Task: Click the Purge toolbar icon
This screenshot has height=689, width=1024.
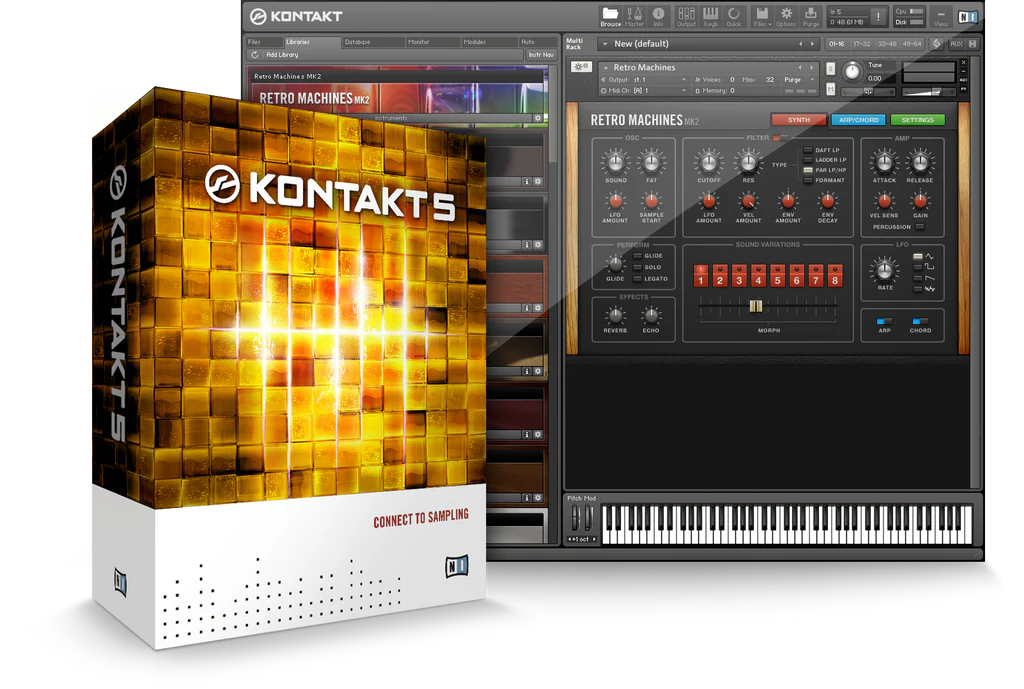Action: (x=810, y=17)
